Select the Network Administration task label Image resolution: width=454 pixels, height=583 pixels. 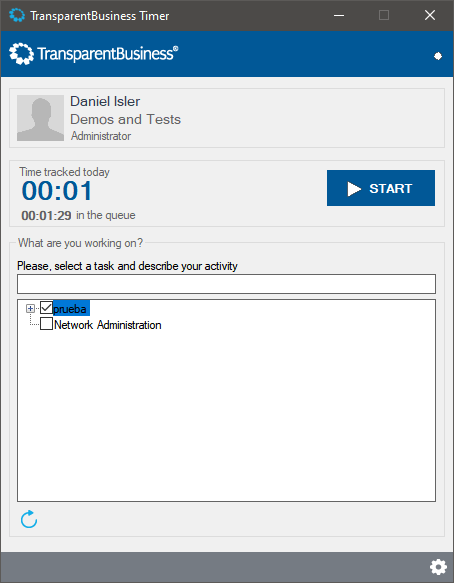pos(107,325)
